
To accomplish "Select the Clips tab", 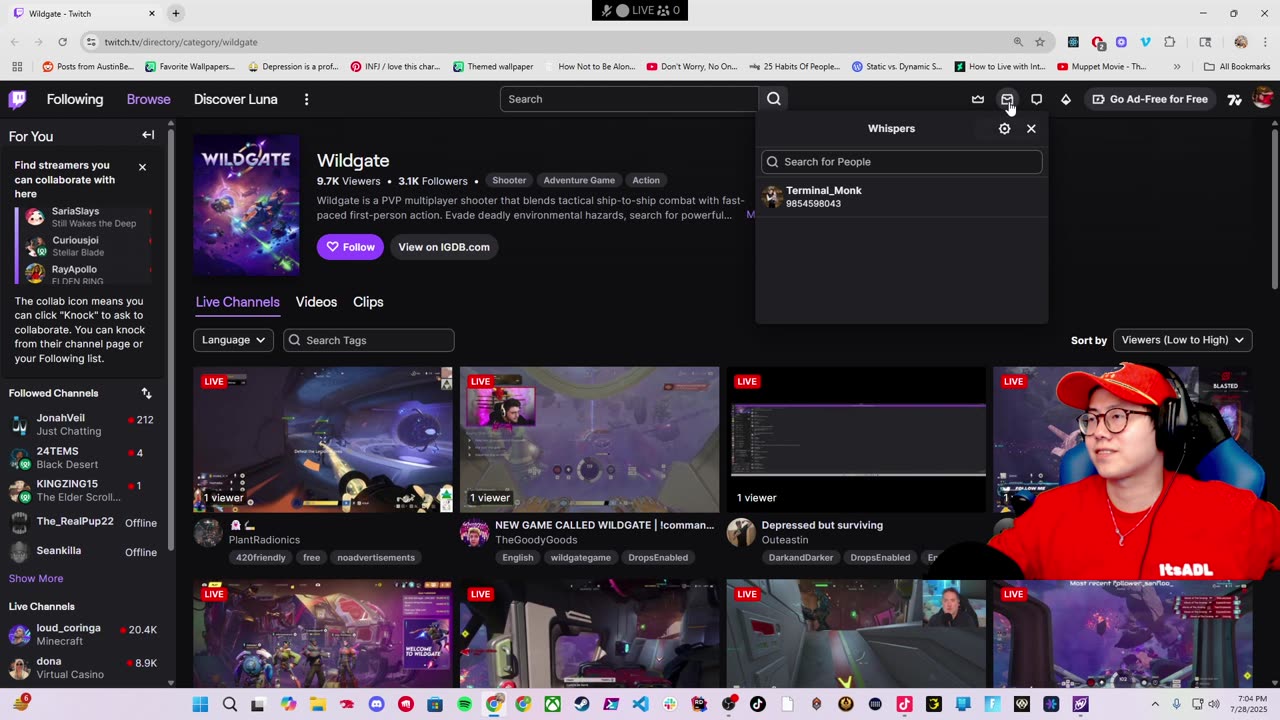I will pos(368,302).
